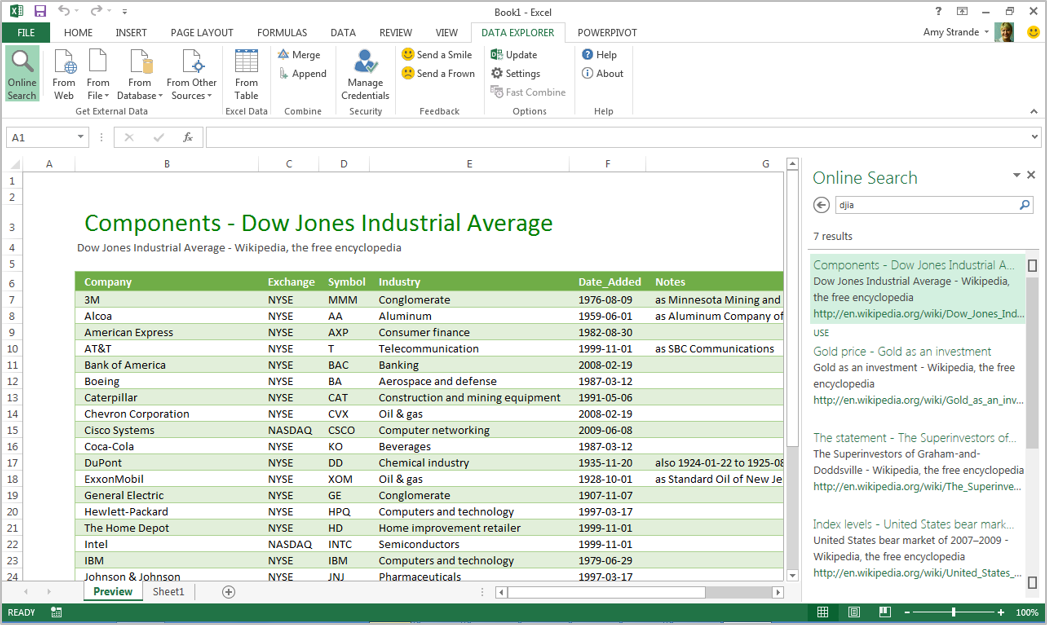The image size is (1047, 625).
Task: Expand the Name Box dropdown arrow
Action: [81, 138]
